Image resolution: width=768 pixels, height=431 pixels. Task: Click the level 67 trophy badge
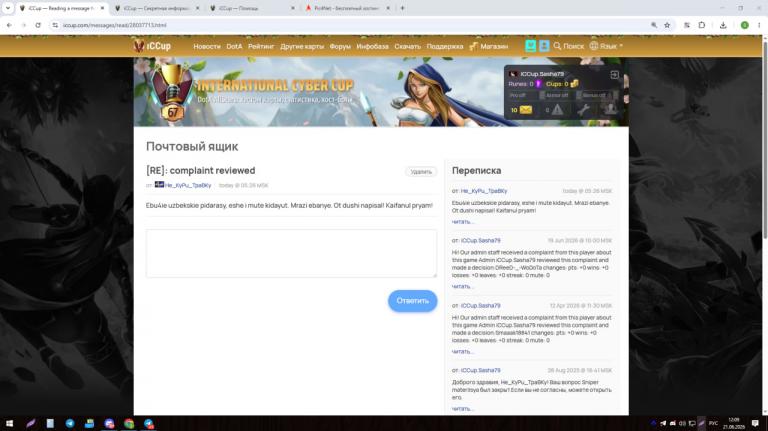click(172, 92)
